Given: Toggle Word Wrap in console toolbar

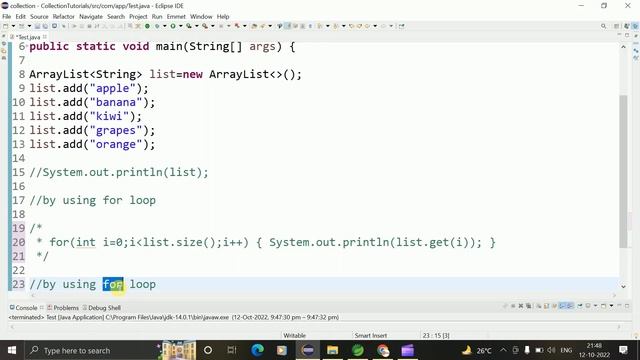Looking at the screenshot, I should point(555,306).
